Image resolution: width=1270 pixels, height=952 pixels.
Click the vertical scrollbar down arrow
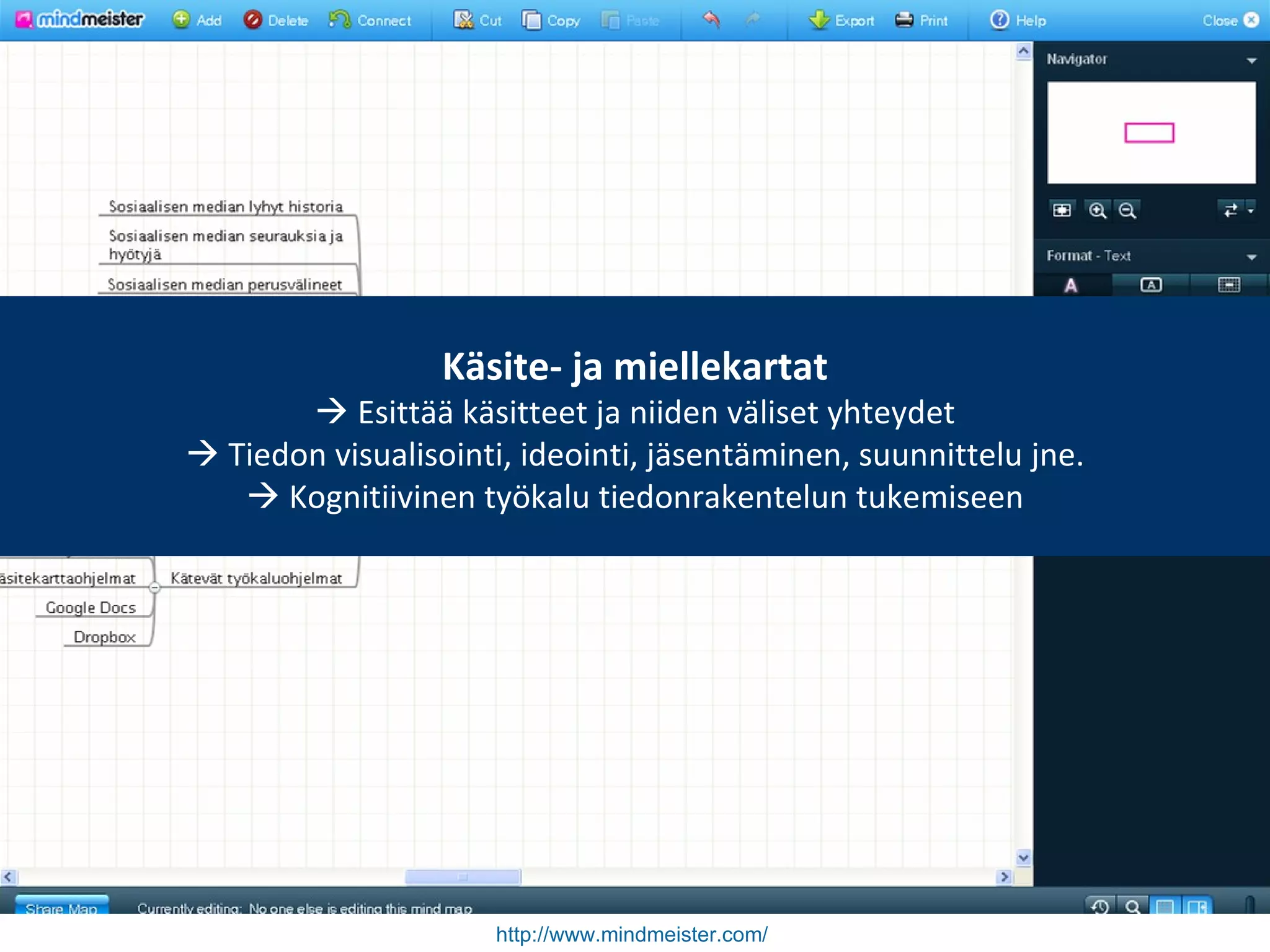(x=1024, y=858)
